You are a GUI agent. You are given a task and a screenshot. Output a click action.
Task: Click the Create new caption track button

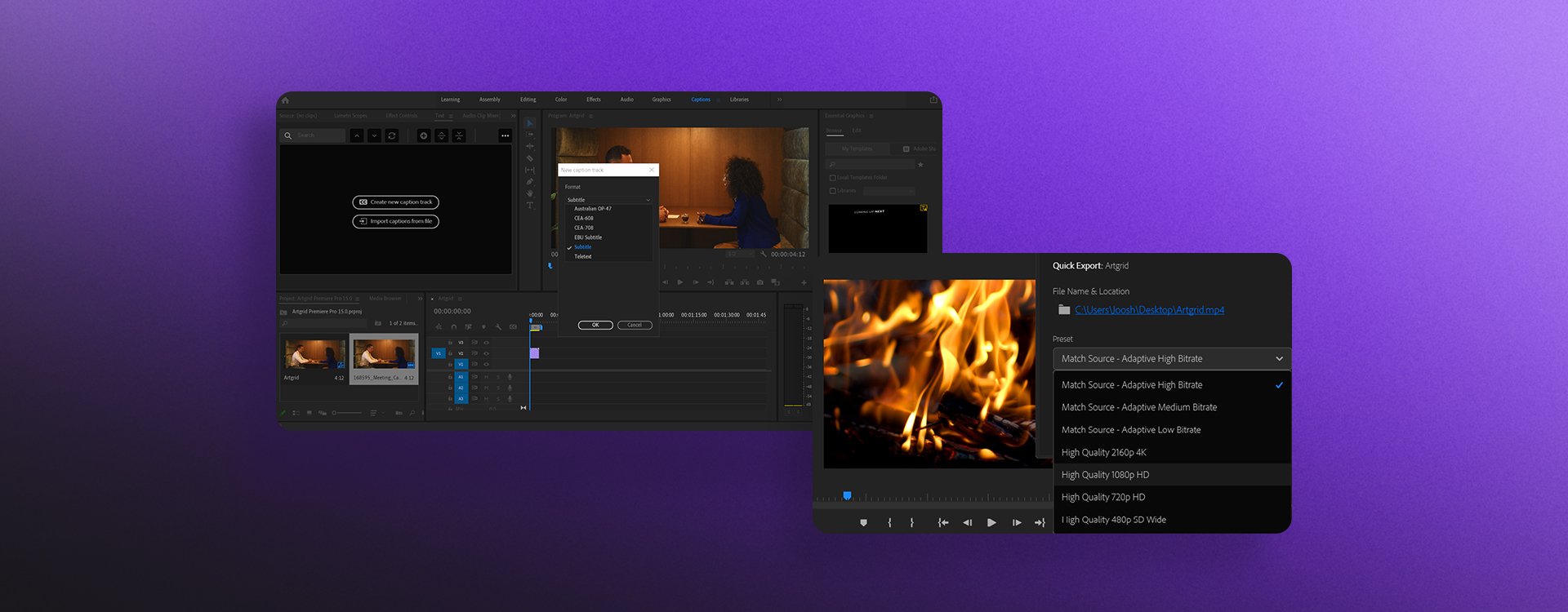tap(395, 202)
